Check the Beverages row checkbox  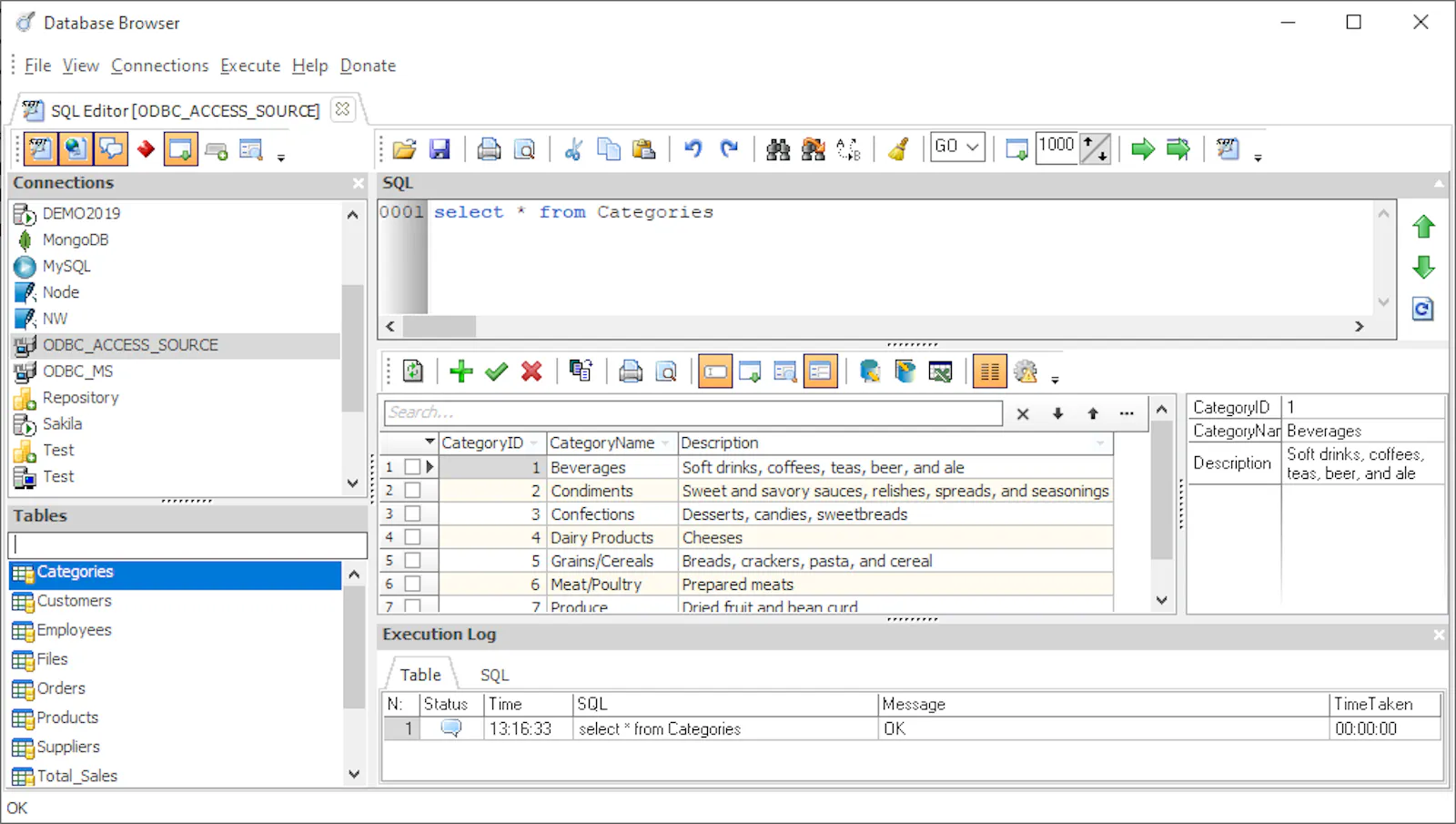(x=412, y=466)
